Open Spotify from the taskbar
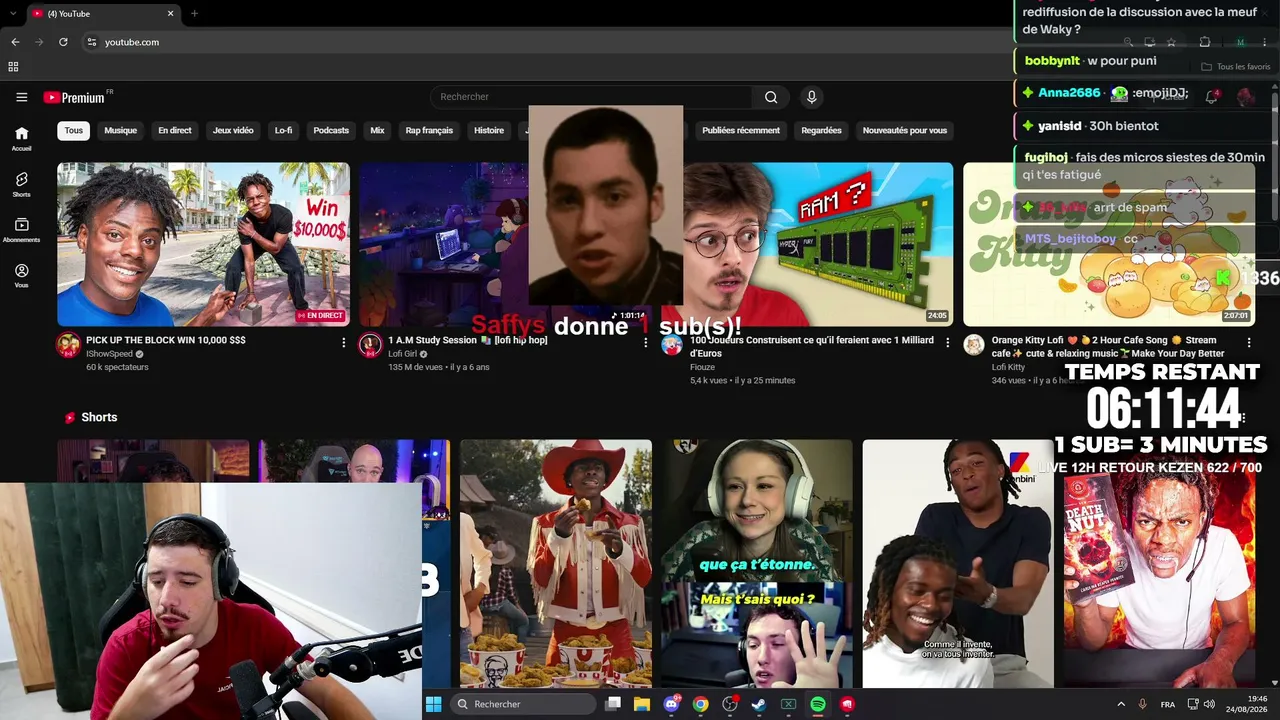 click(818, 704)
